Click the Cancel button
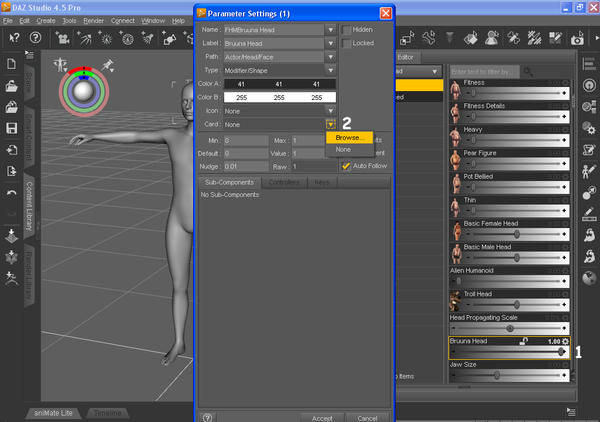Screen dimensions: 600x422 click(367, 418)
